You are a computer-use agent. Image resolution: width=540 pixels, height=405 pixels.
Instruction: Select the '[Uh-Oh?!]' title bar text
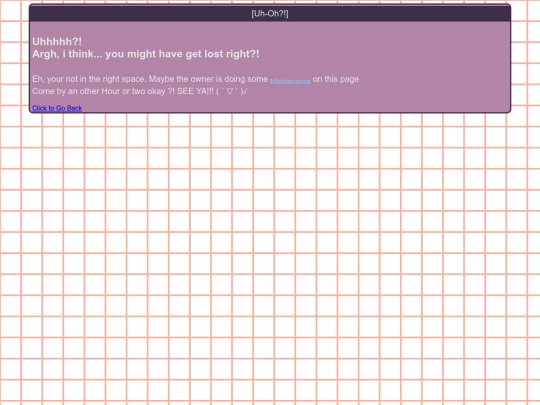(x=270, y=14)
